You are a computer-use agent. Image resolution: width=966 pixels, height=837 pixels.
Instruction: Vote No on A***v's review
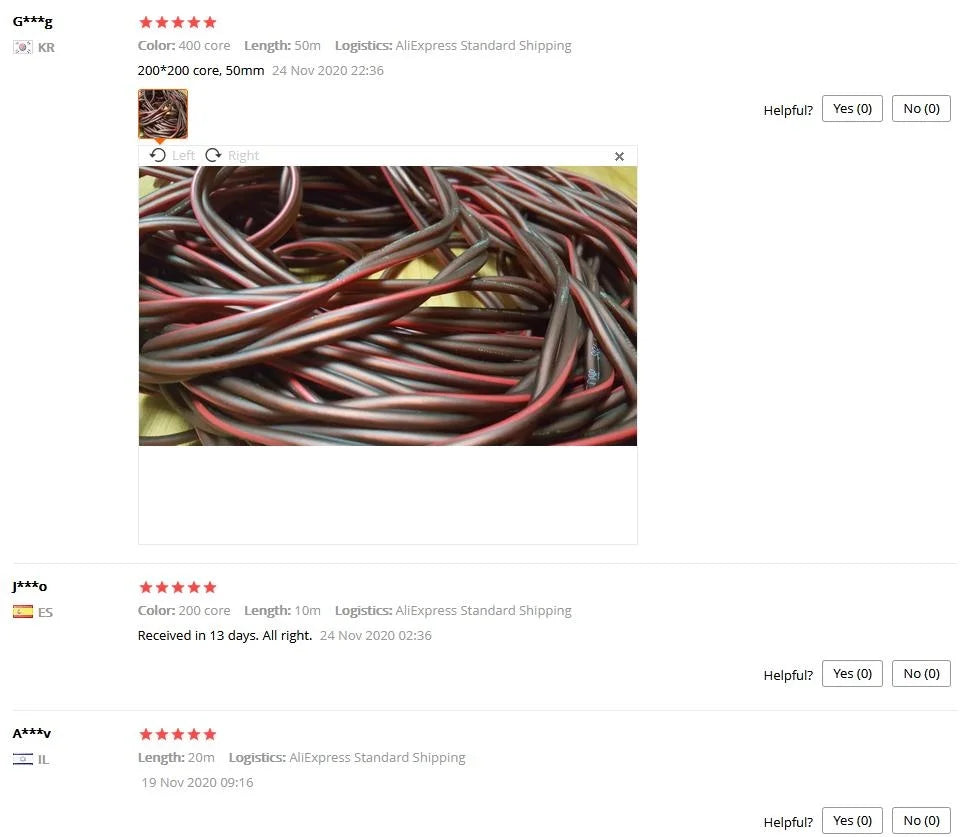click(x=921, y=820)
